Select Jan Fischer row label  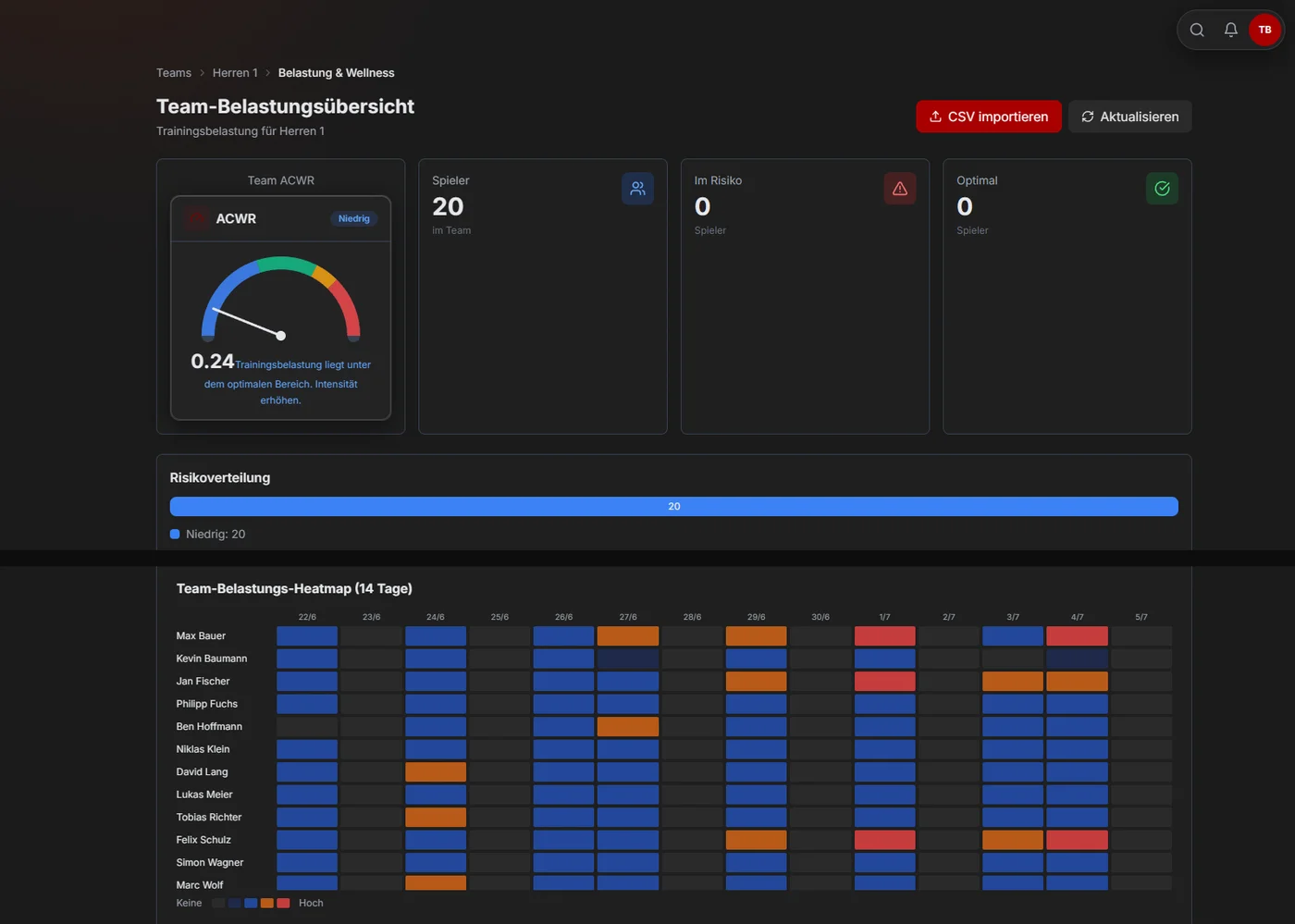203,682
